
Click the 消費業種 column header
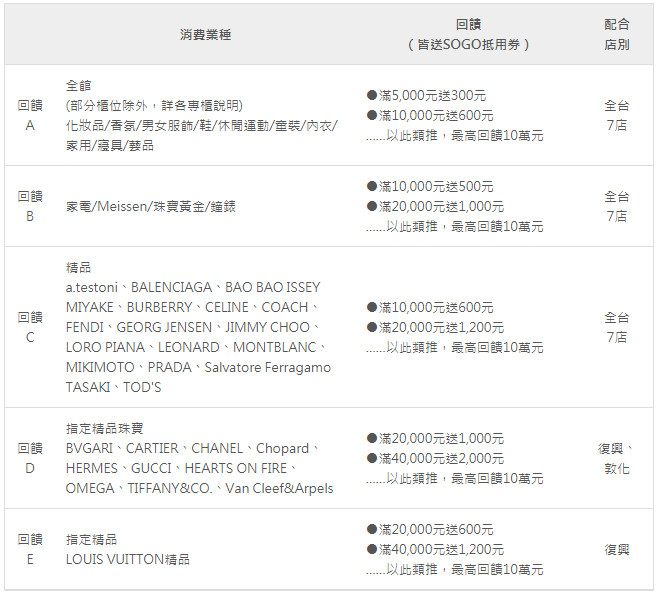point(205,34)
